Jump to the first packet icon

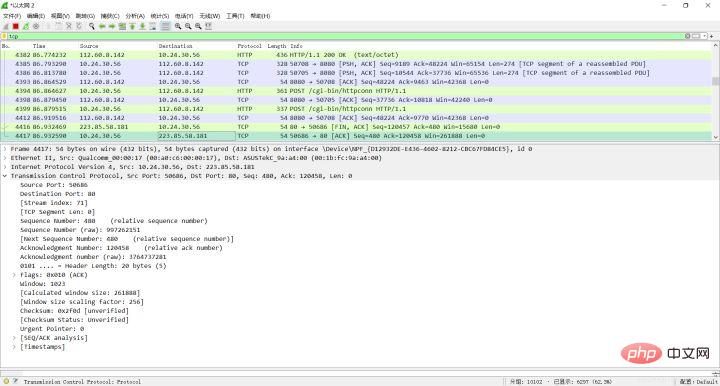coord(132,26)
